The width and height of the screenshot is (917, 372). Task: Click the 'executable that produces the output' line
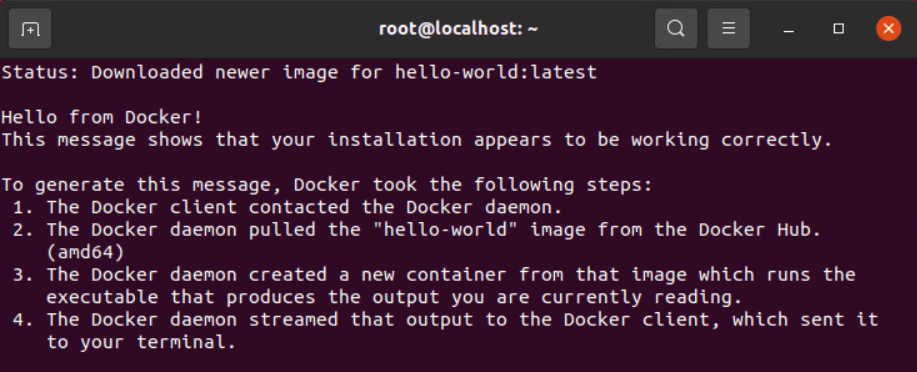coord(394,298)
